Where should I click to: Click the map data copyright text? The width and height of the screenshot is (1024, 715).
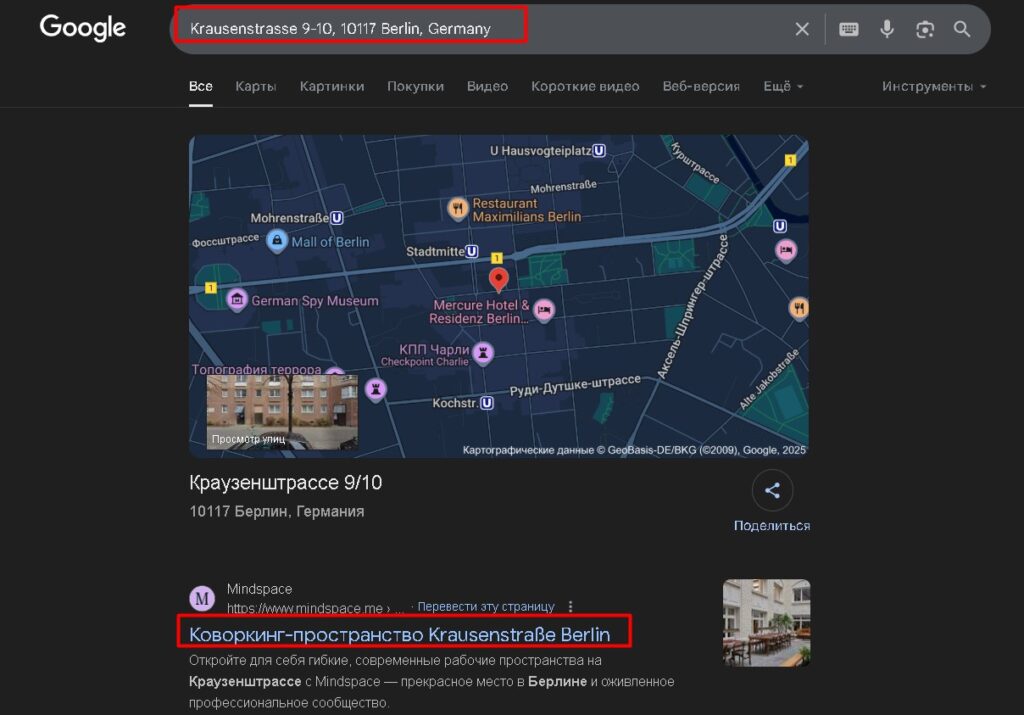634,450
